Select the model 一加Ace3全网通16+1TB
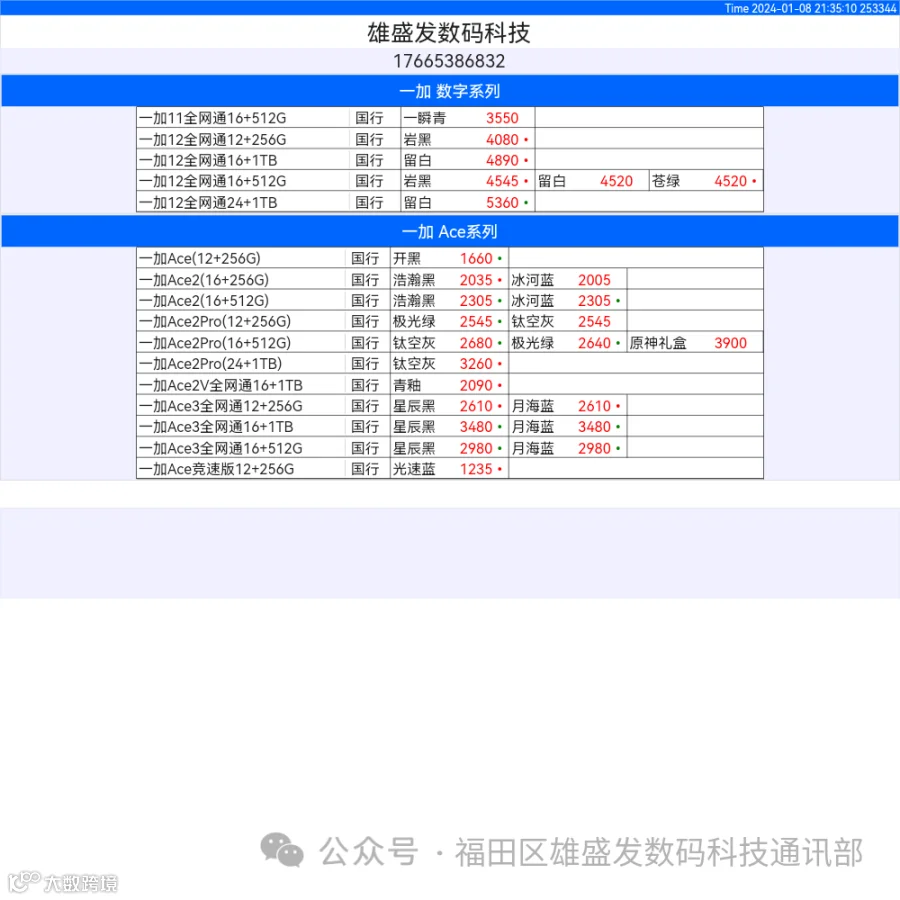The height and width of the screenshot is (900, 900). (x=216, y=427)
